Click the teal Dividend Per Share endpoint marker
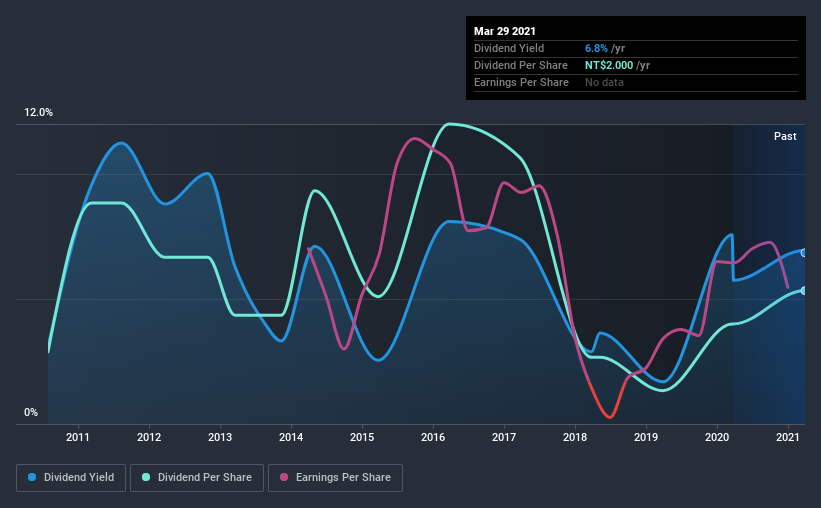 click(x=803, y=291)
